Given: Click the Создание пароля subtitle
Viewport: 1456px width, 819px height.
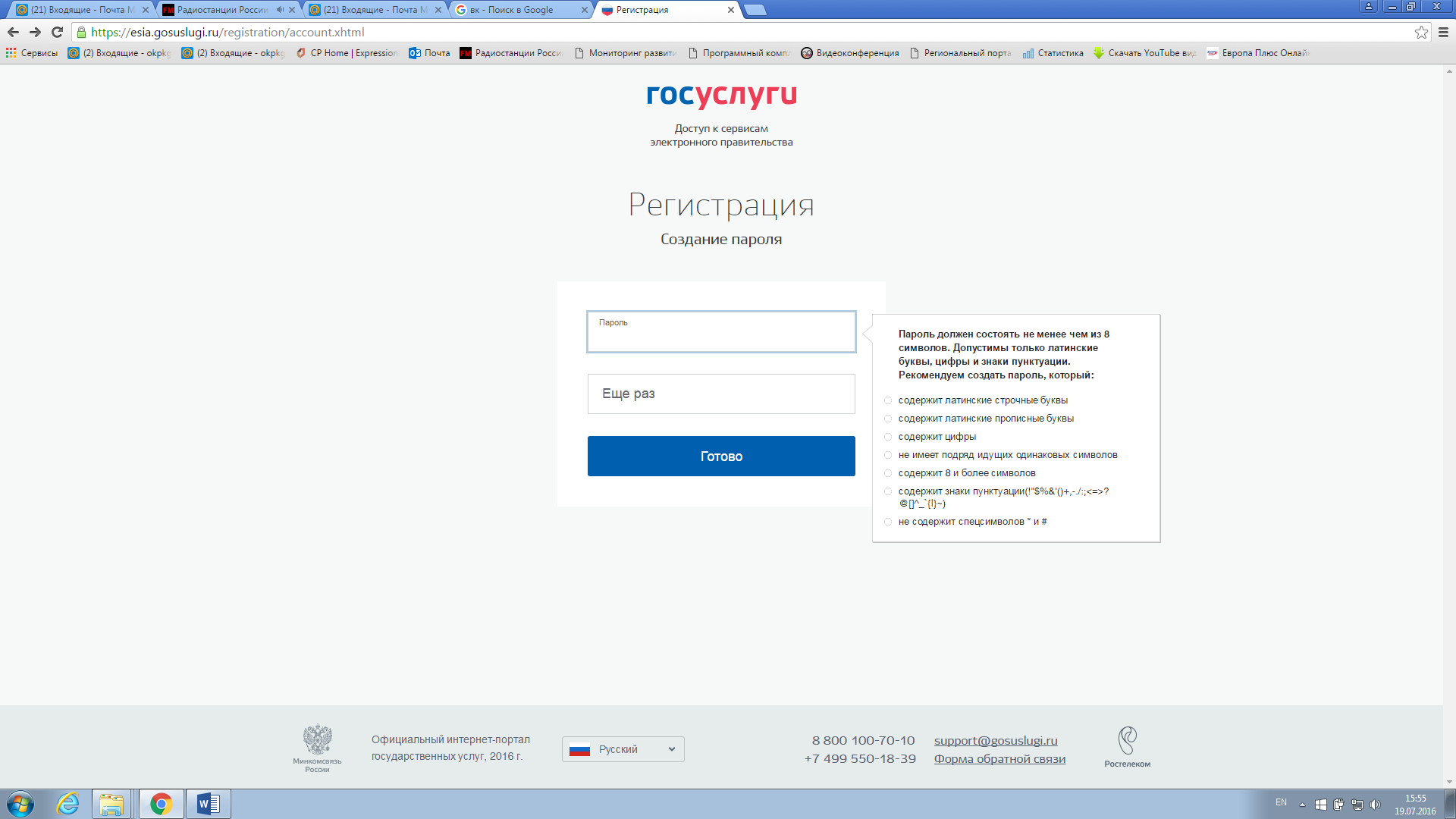Looking at the screenshot, I should 721,239.
